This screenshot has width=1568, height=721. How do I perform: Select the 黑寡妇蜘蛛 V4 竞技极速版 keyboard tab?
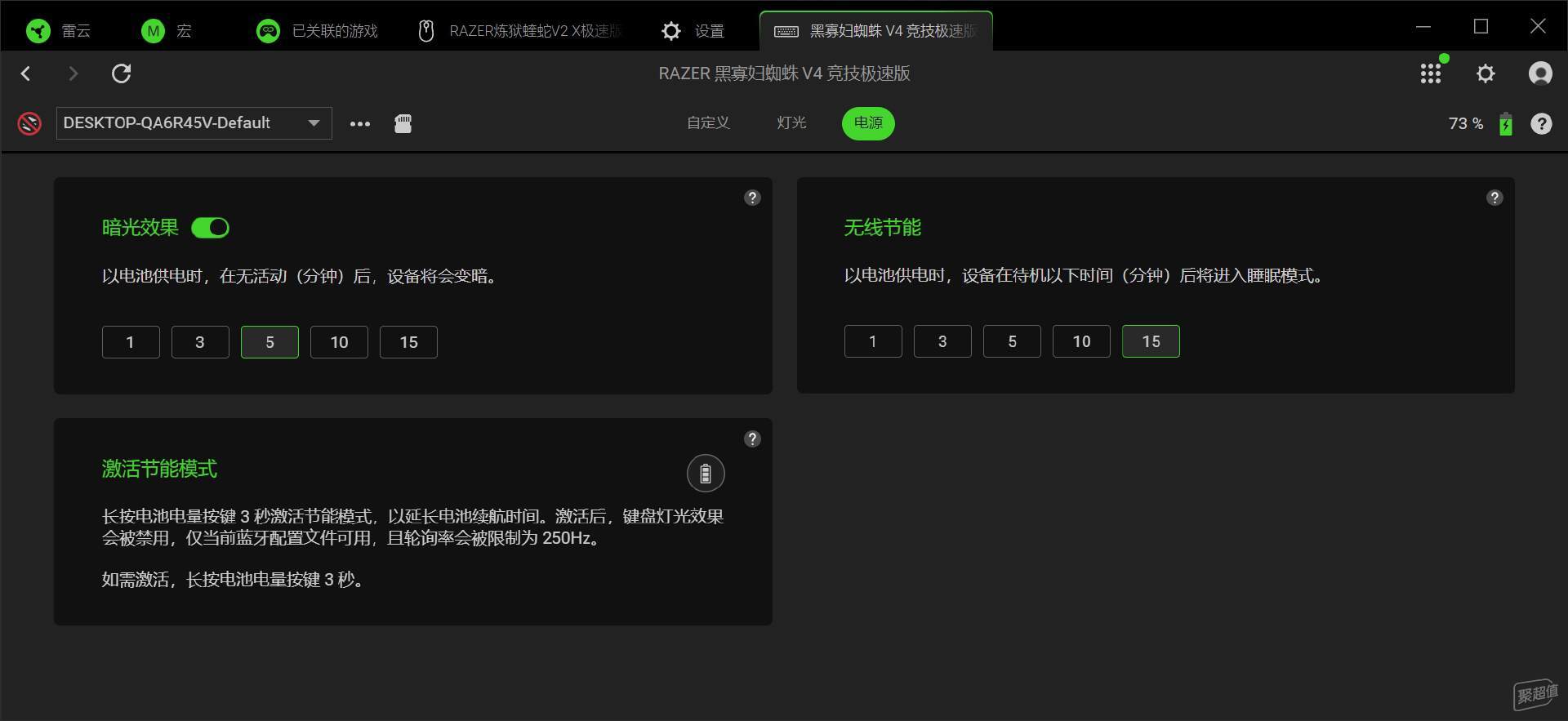point(875,31)
